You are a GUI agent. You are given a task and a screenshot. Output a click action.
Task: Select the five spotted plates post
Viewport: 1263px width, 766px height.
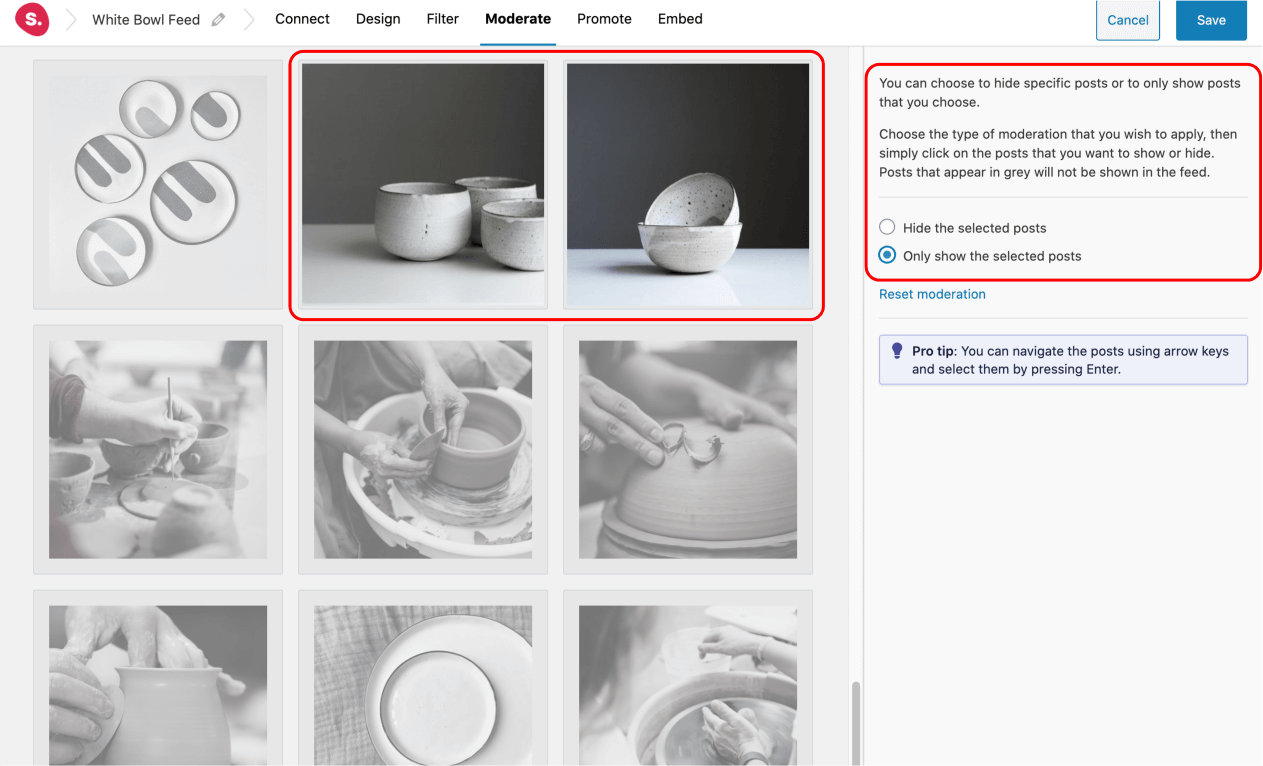coord(158,185)
